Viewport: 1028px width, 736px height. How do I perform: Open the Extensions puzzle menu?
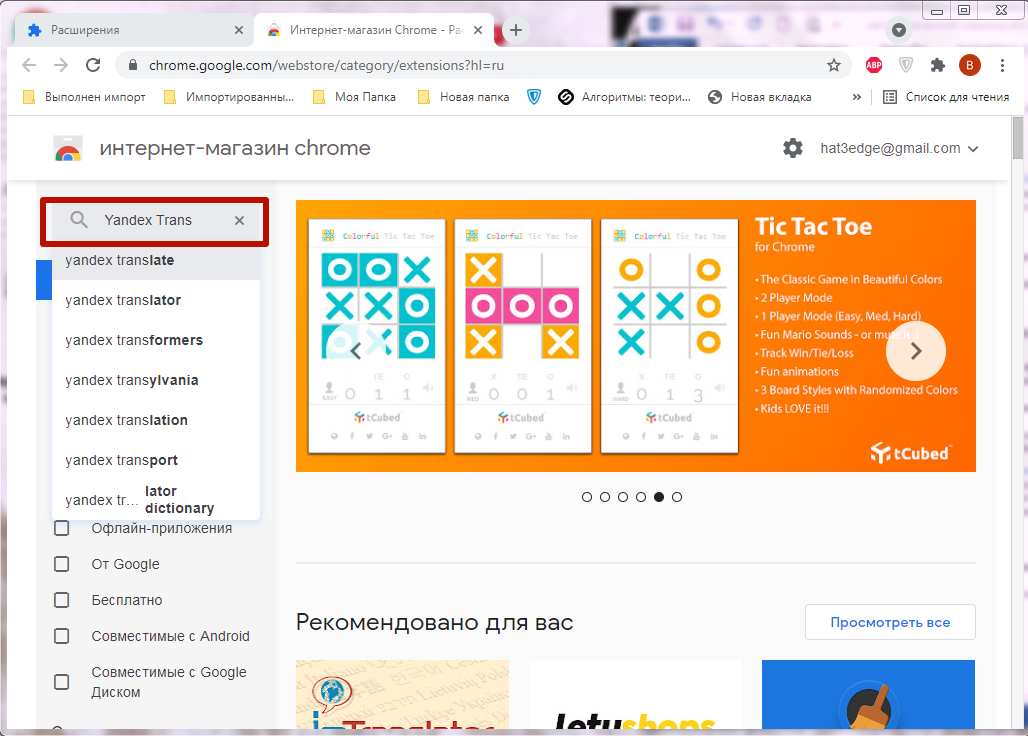point(938,65)
